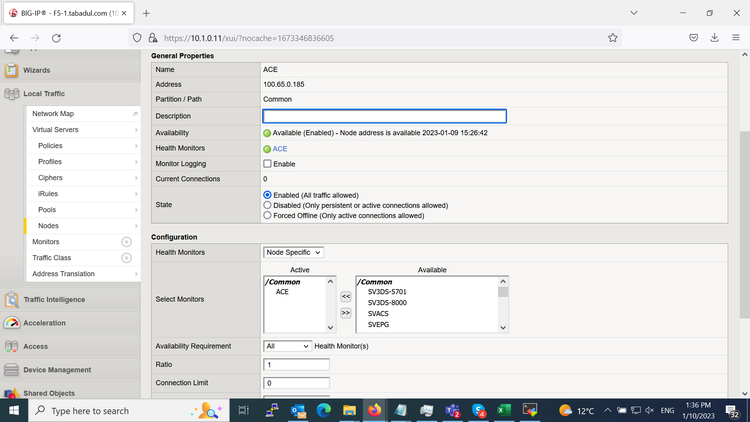Open the Nodes menu item
The width and height of the screenshot is (750, 422).
(x=48, y=226)
